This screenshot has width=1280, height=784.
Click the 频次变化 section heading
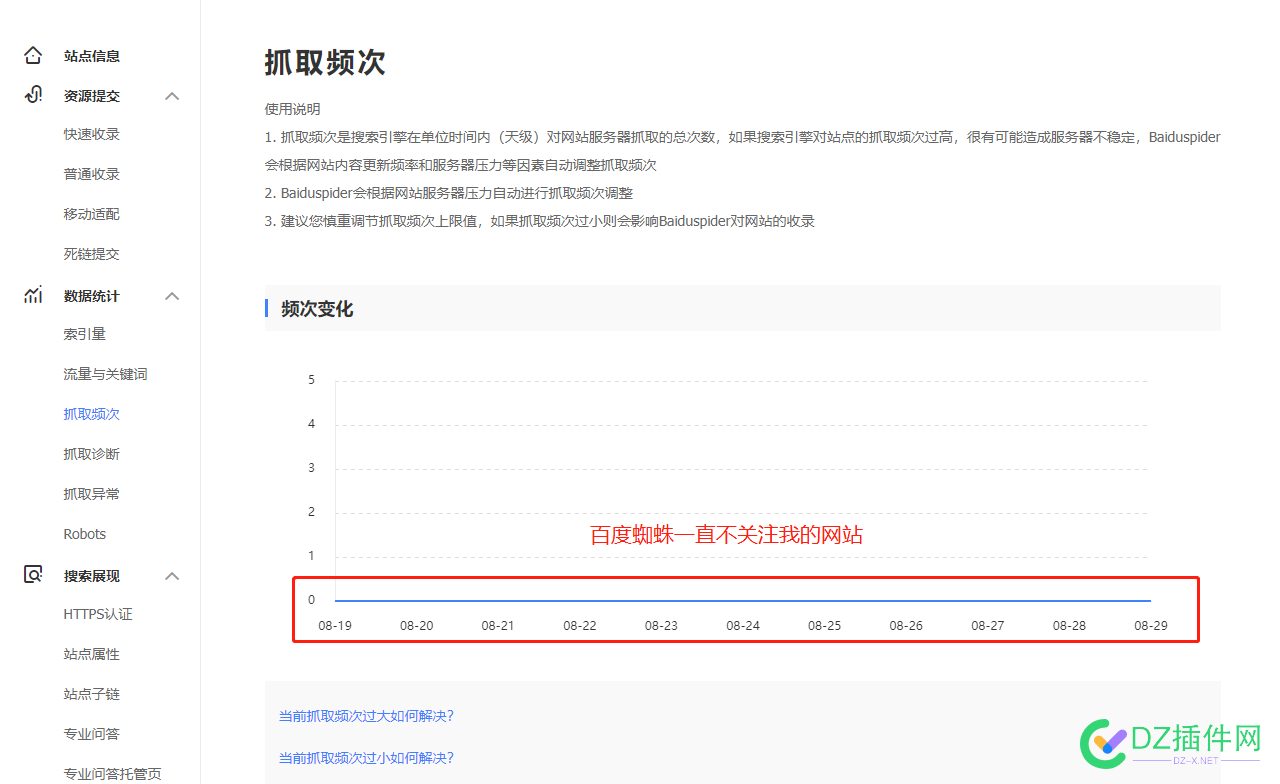[317, 309]
